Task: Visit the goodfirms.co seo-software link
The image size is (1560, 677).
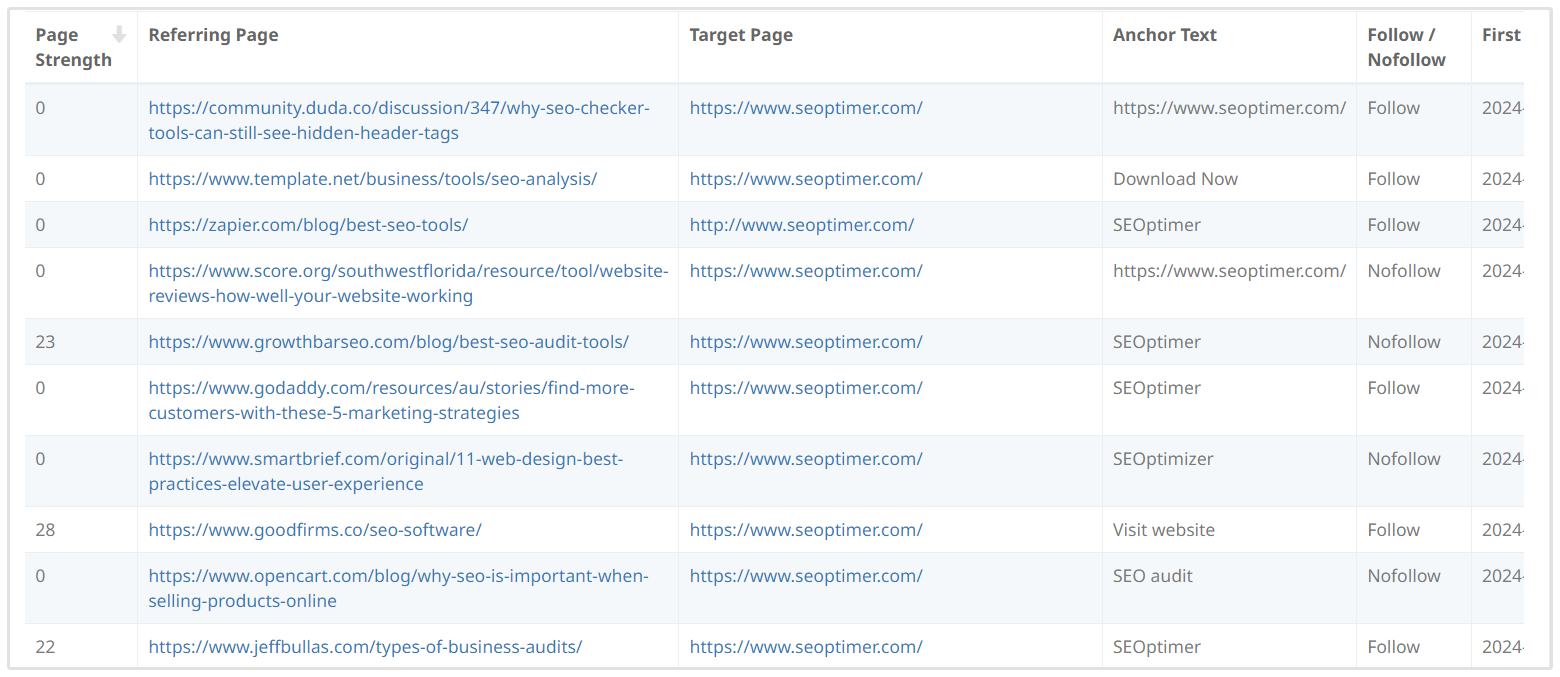Action: coord(315,530)
